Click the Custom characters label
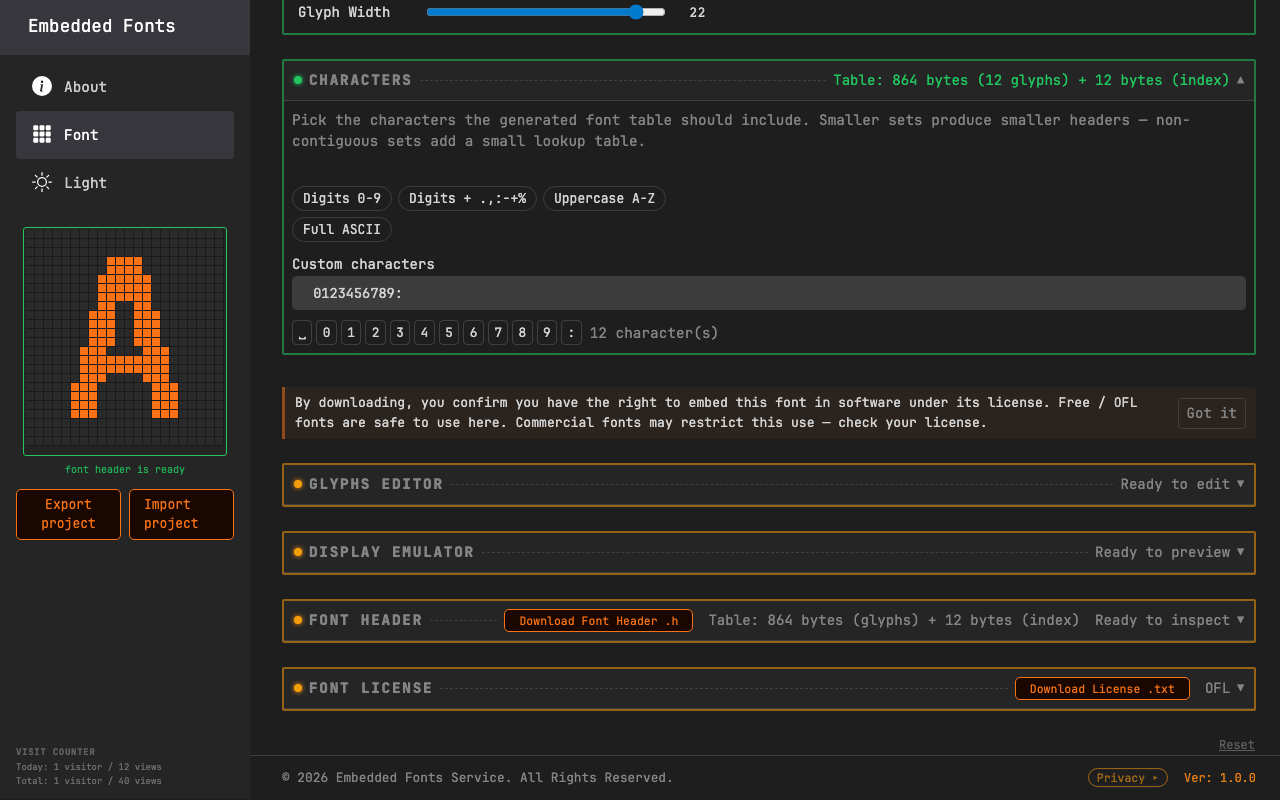This screenshot has width=1280, height=800. pos(363,264)
